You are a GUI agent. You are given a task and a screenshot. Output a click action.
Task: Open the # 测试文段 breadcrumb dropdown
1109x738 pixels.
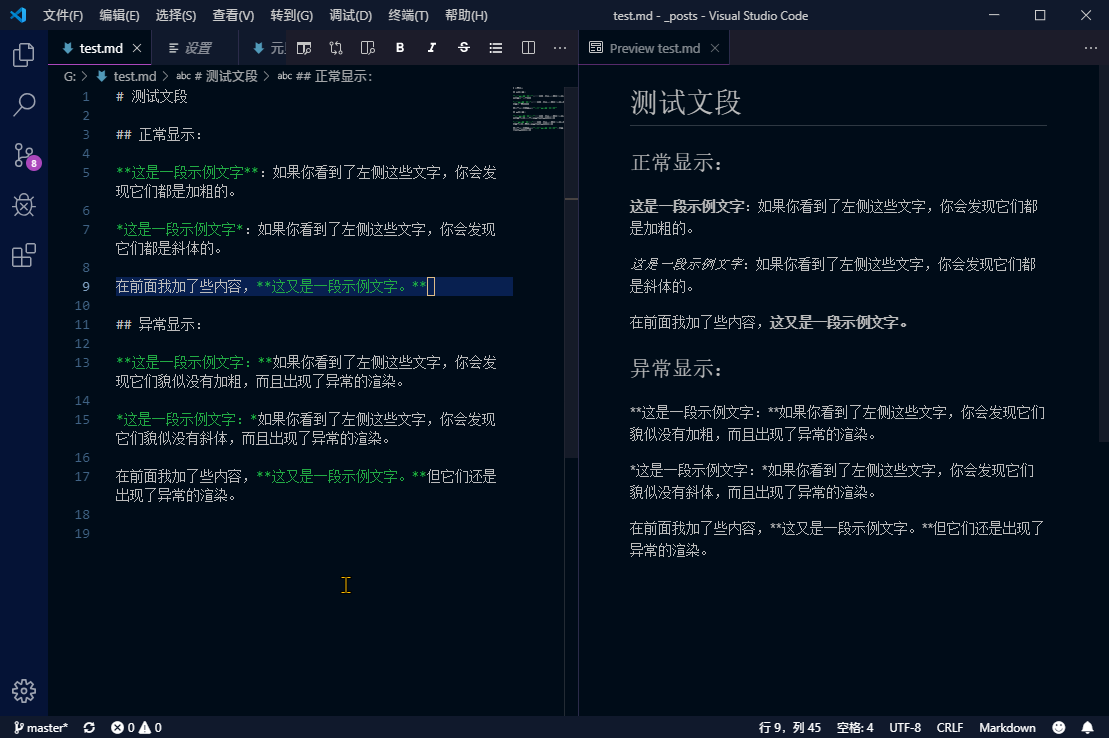point(217,76)
